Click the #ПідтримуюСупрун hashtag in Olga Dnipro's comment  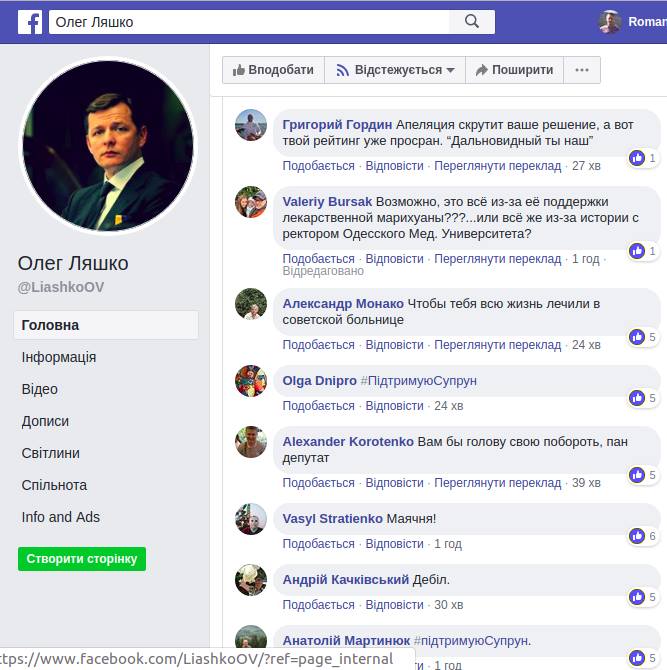pyautogui.click(x=418, y=381)
